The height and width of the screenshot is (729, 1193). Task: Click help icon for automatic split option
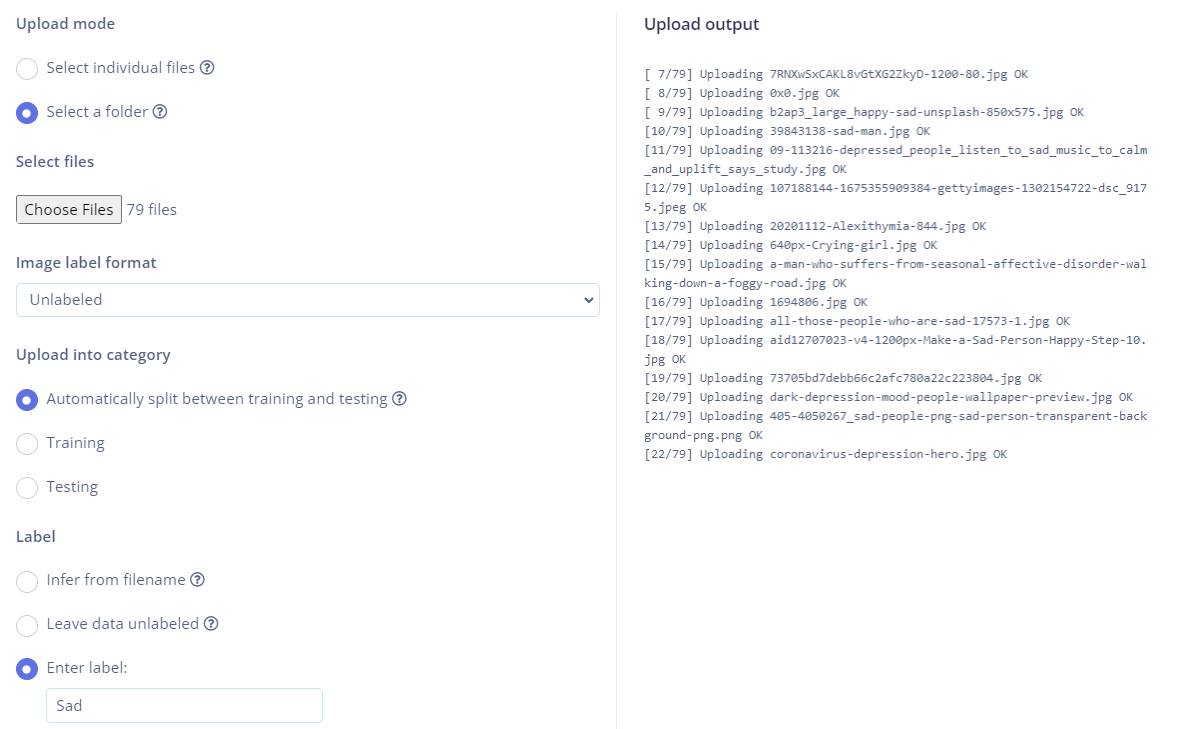399,399
